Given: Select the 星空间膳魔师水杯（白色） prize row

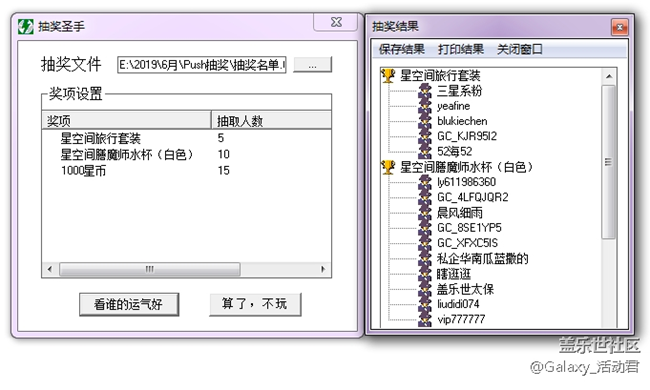Looking at the screenshot, I should pyautogui.click(x=127, y=155).
